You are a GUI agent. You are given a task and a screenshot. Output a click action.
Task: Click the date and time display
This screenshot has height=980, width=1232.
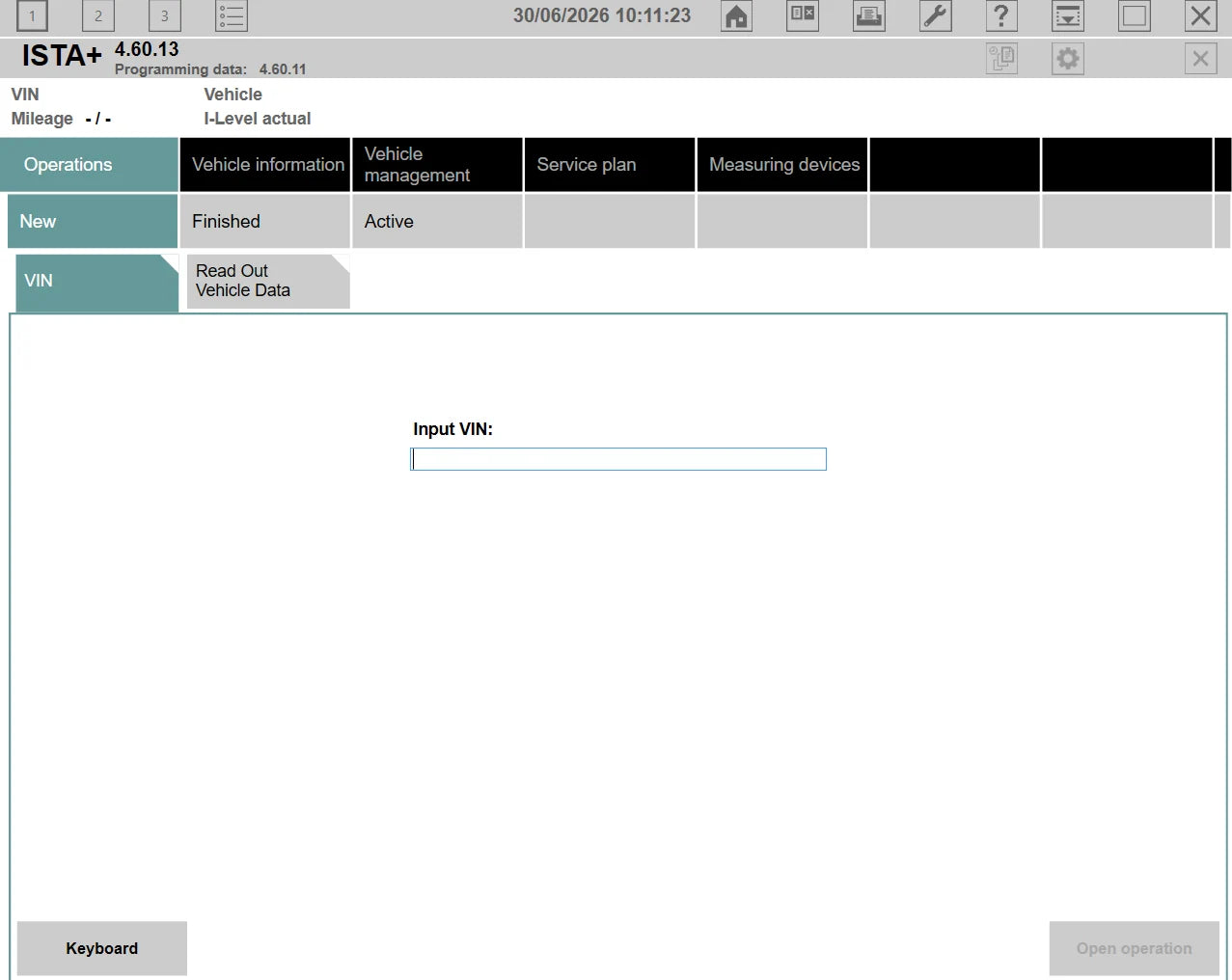pos(602,15)
